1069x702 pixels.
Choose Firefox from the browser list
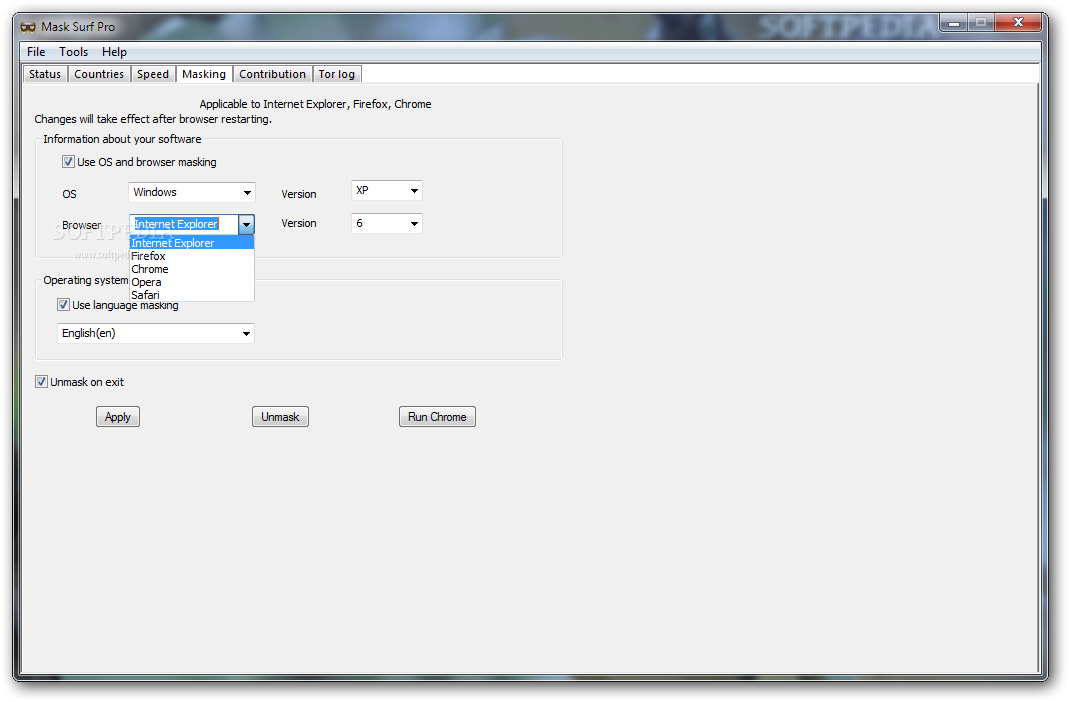(192, 256)
